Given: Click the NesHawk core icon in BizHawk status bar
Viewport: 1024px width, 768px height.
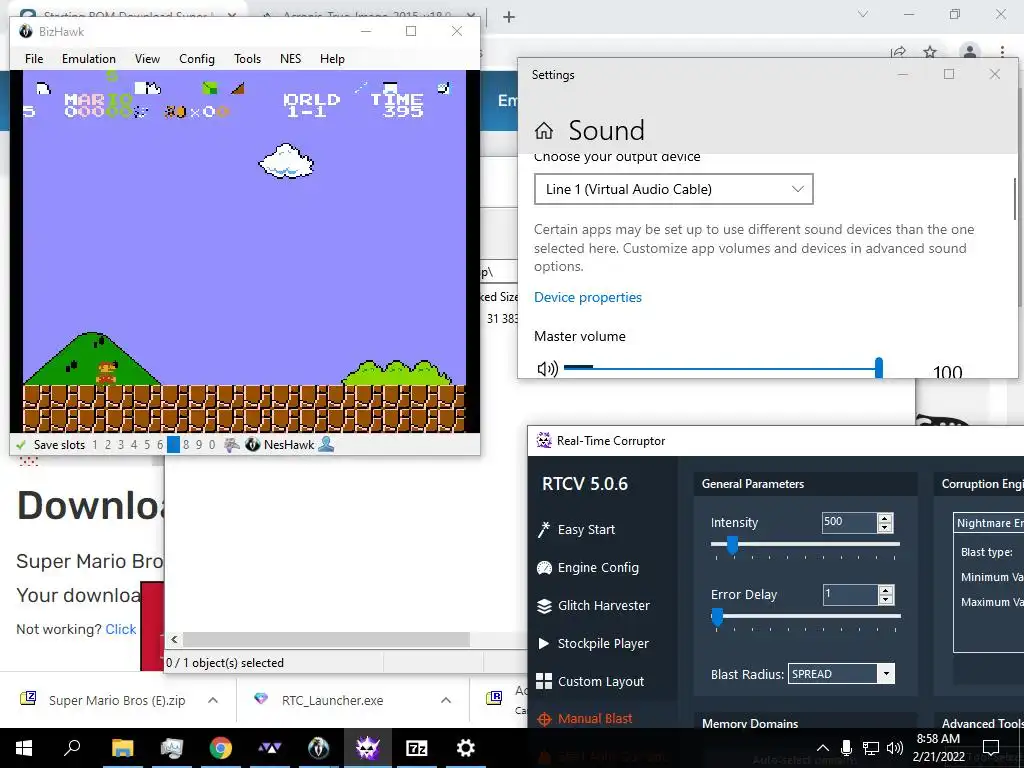Looking at the screenshot, I should click(x=253, y=445).
